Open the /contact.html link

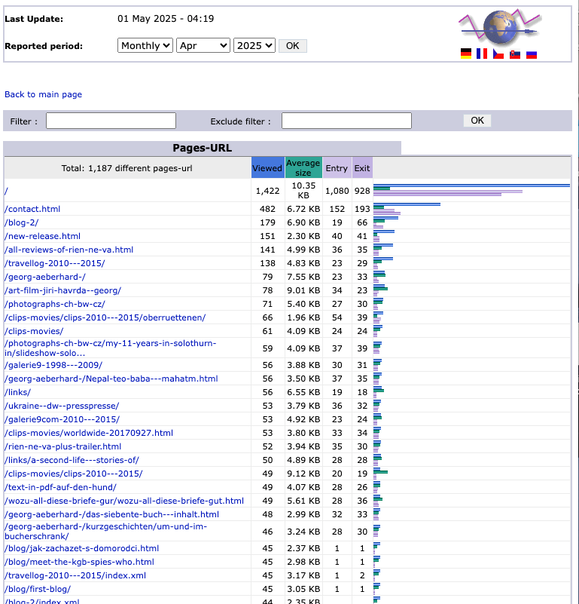coord(32,209)
